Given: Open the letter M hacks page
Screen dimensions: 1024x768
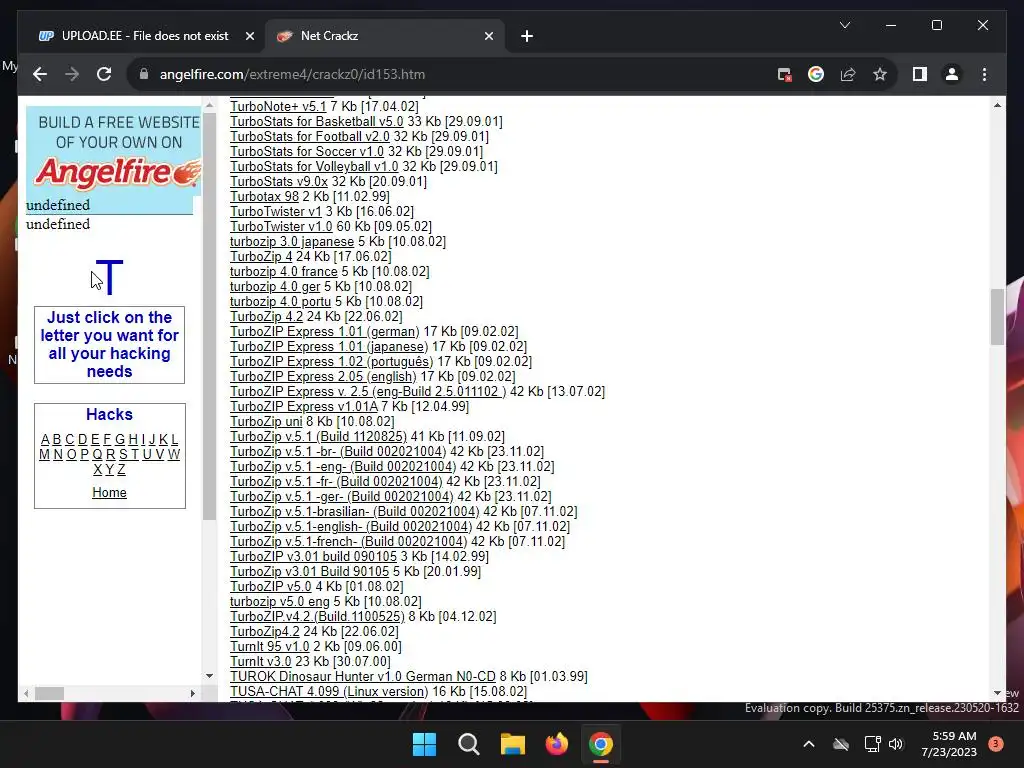Looking at the screenshot, I should tap(44, 455).
